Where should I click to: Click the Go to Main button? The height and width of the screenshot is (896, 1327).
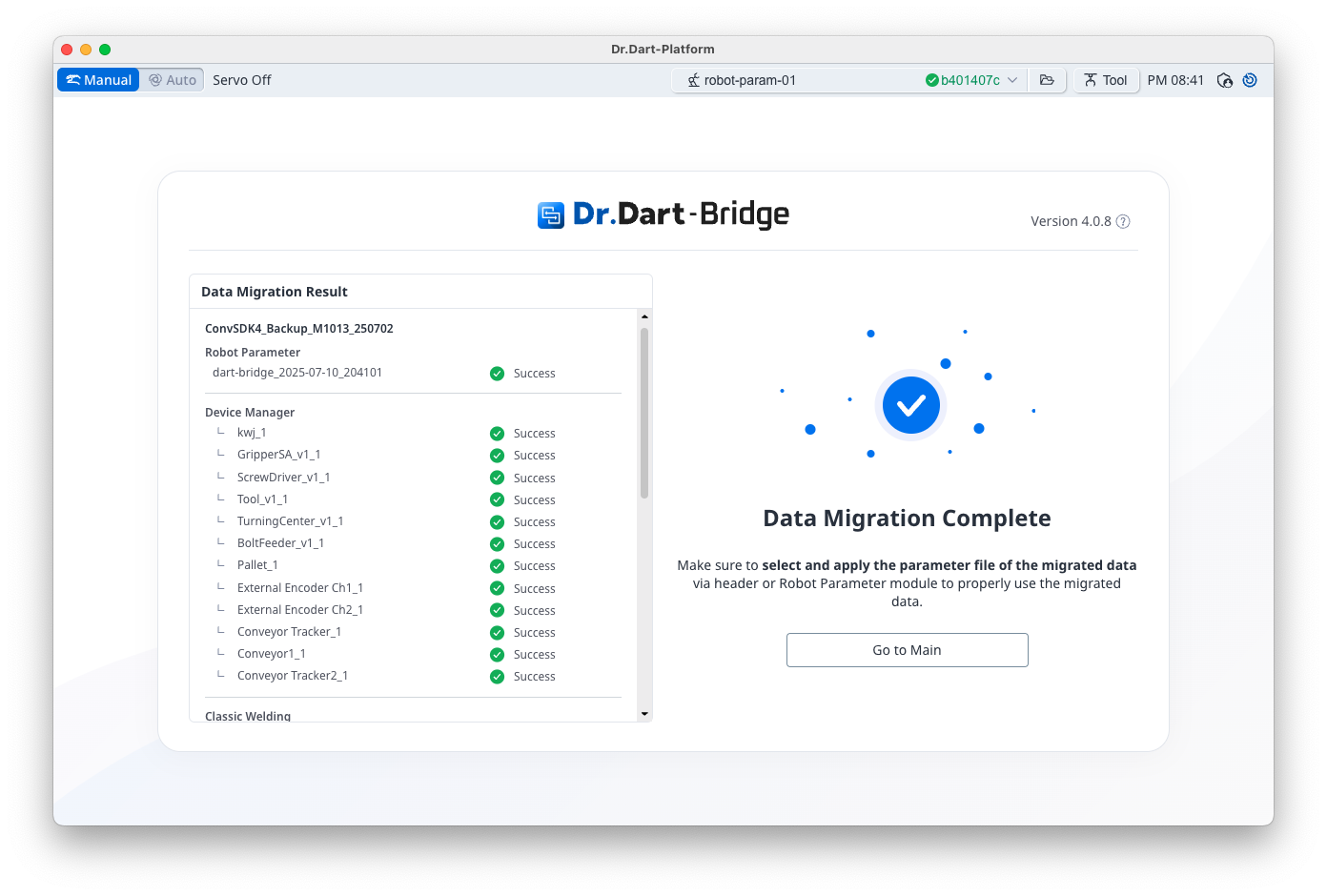coord(907,650)
